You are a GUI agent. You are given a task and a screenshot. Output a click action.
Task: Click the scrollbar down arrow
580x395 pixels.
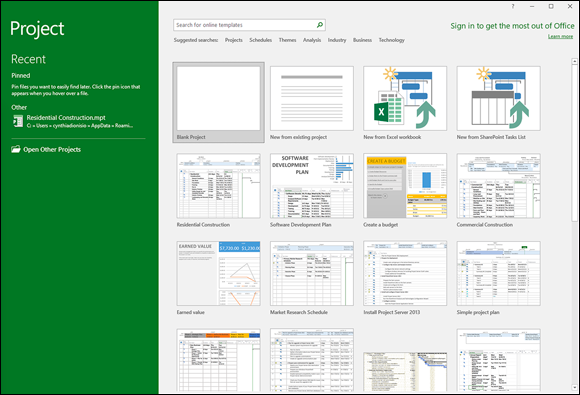574,388
